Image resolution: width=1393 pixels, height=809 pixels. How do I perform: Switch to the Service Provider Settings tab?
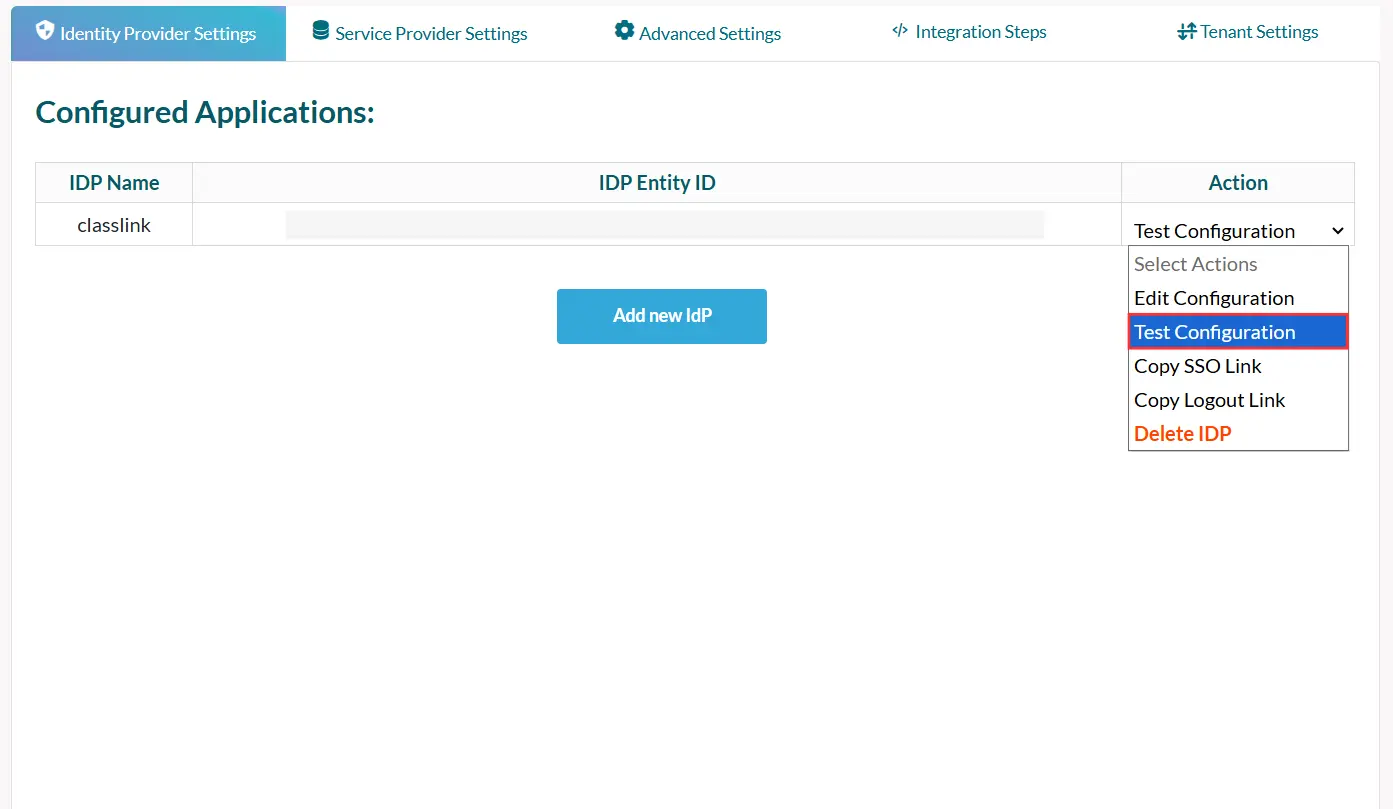pyautogui.click(x=420, y=32)
